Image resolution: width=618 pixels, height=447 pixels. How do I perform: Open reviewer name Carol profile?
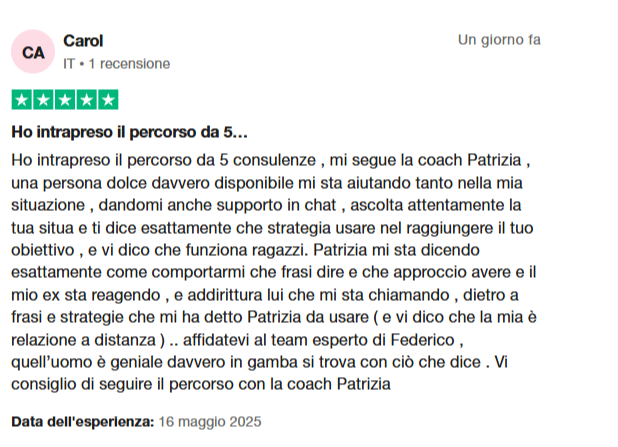click(83, 41)
